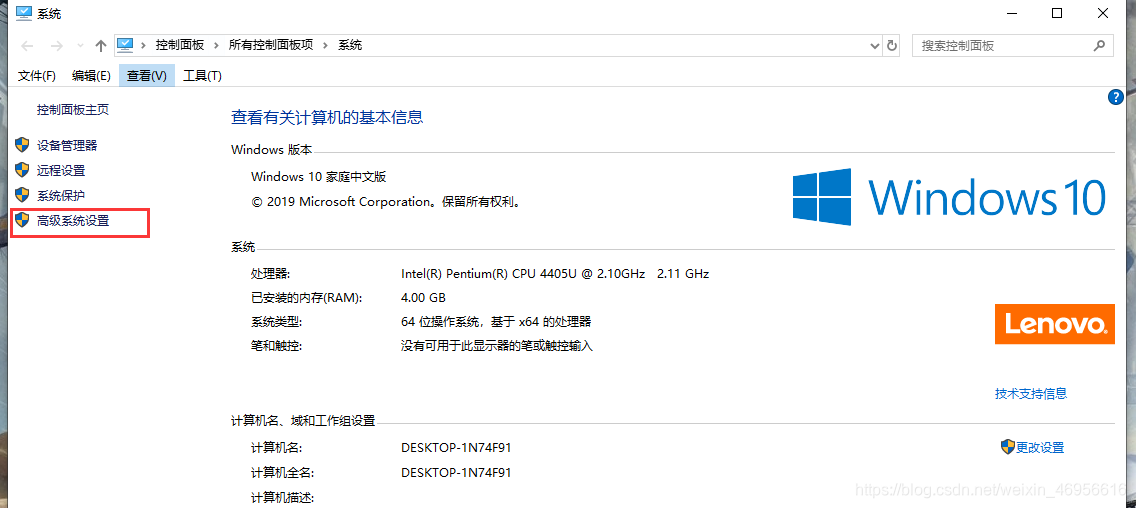Click the magnifier search icon

(1099, 45)
